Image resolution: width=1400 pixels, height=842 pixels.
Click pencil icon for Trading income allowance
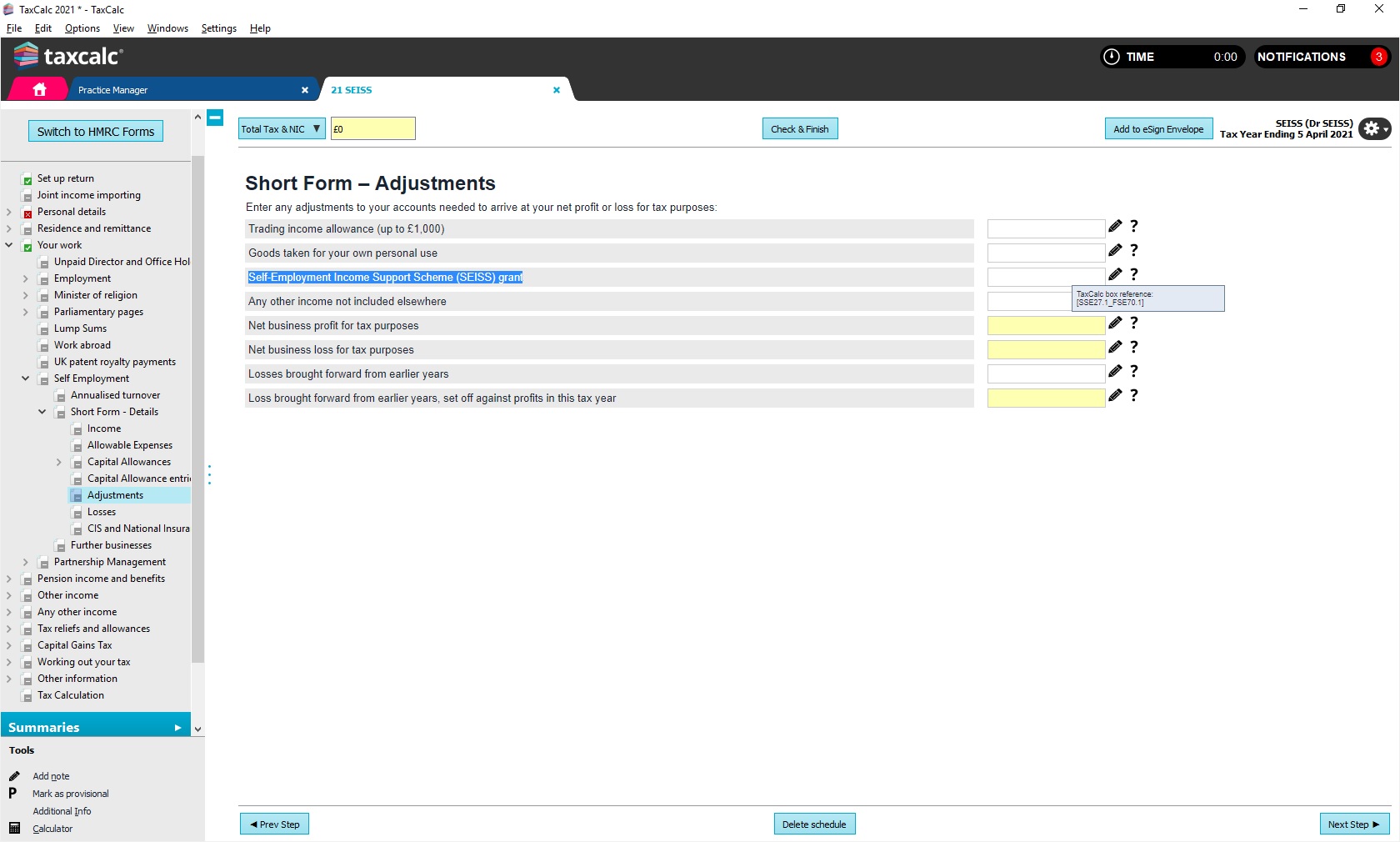click(1115, 226)
